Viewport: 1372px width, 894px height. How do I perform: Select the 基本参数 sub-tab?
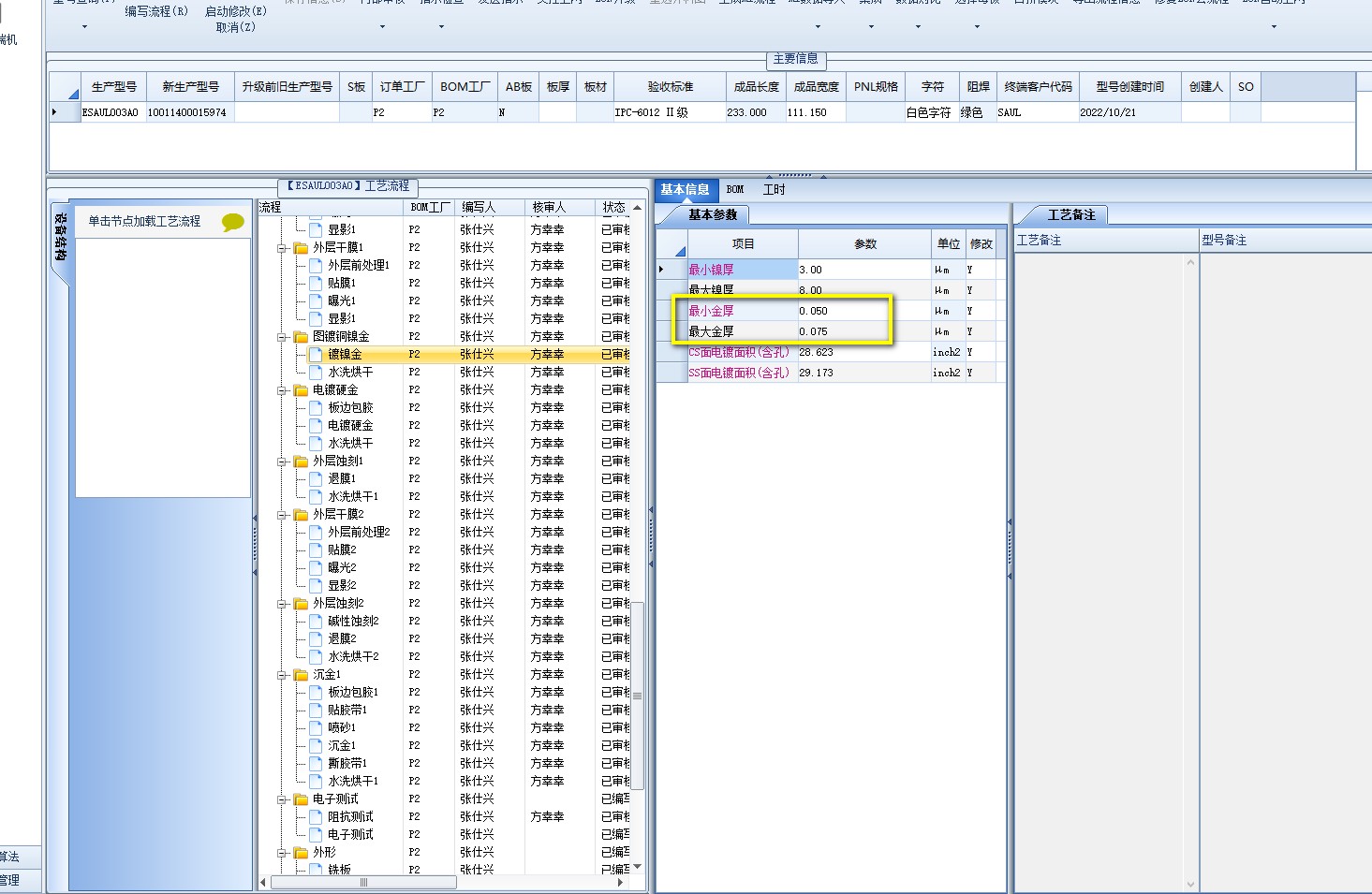point(713,215)
